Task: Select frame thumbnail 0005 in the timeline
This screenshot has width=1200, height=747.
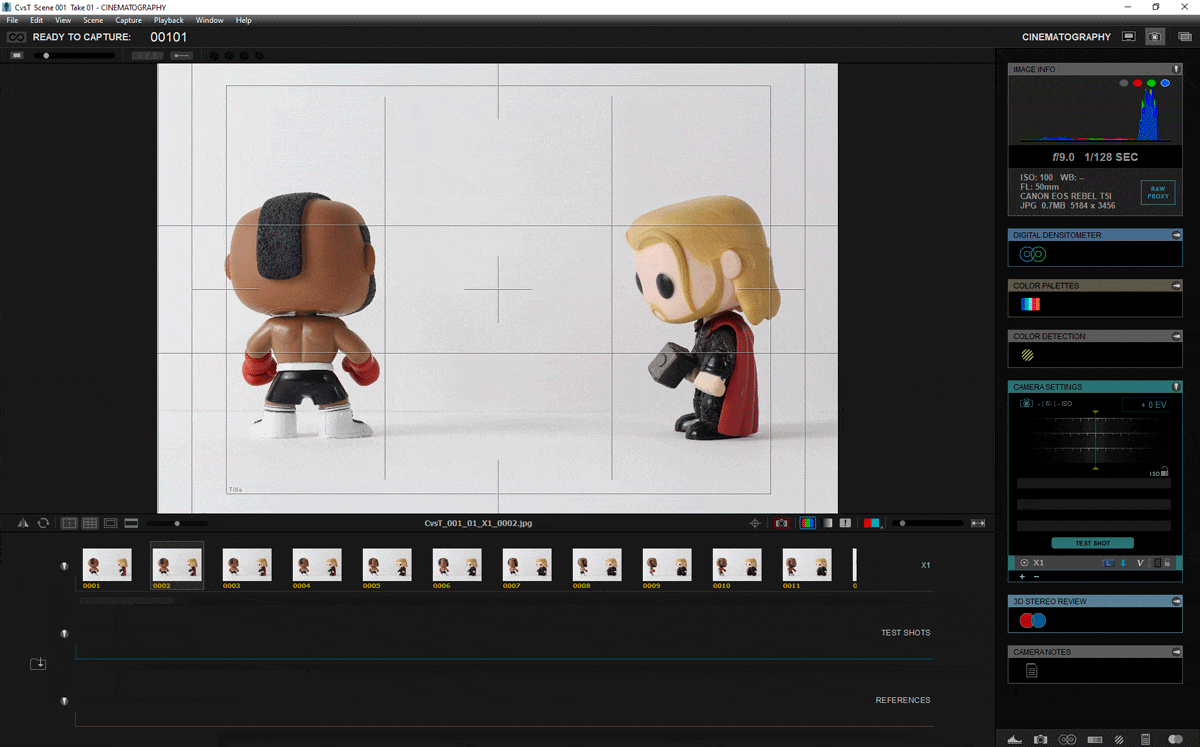Action: click(x=386, y=567)
